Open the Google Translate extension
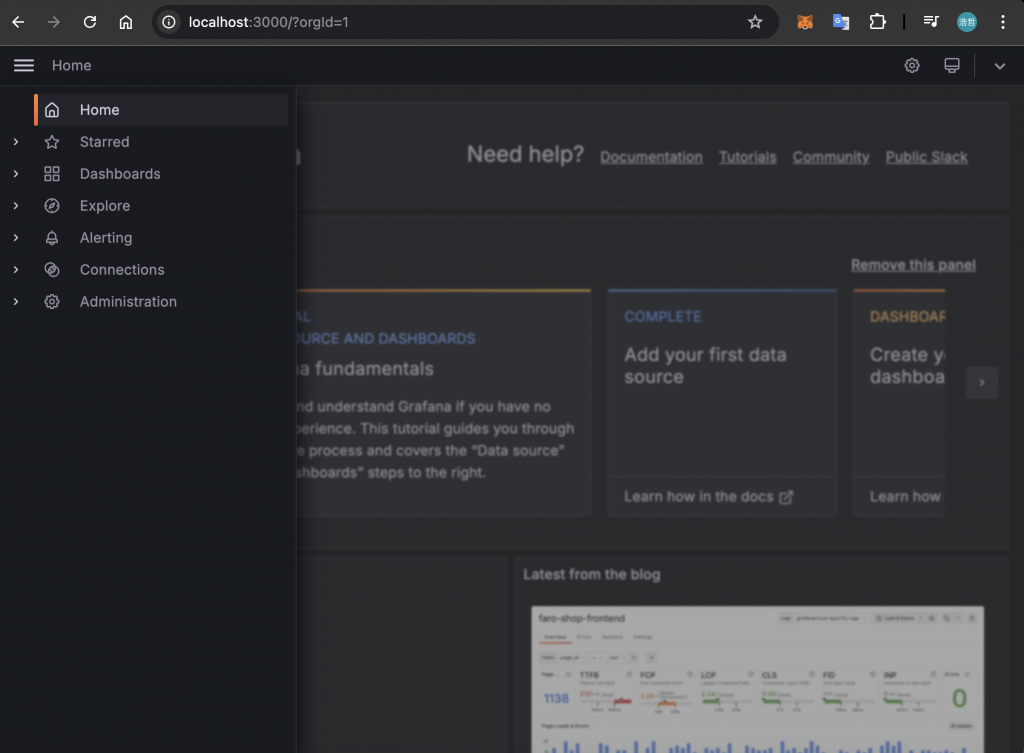The height and width of the screenshot is (753, 1024). click(841, 22)
